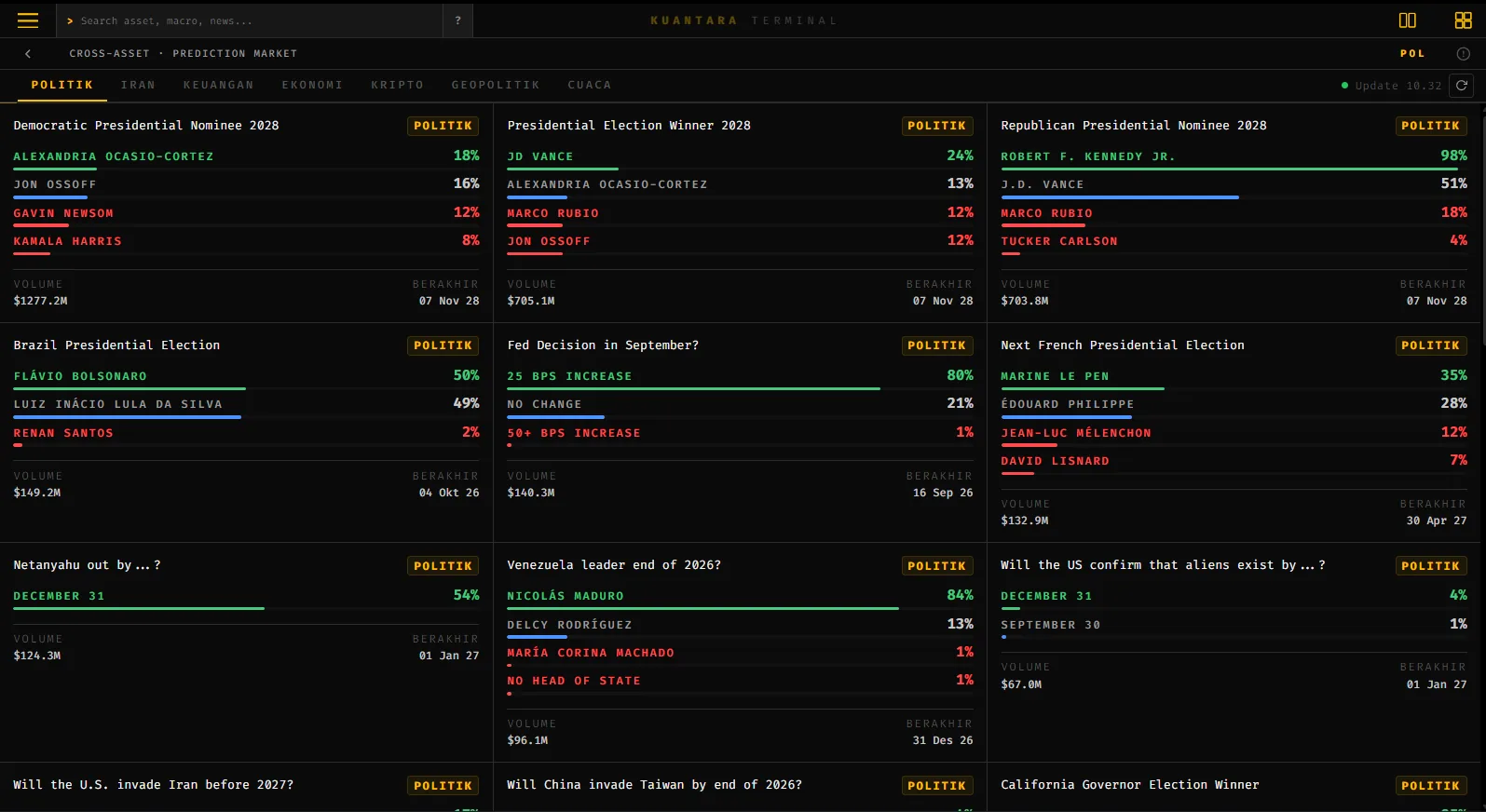1486x812 pixels.
Task: Select the Jean-Luc Mélenchon outcome
Action: click(1234, 434)
